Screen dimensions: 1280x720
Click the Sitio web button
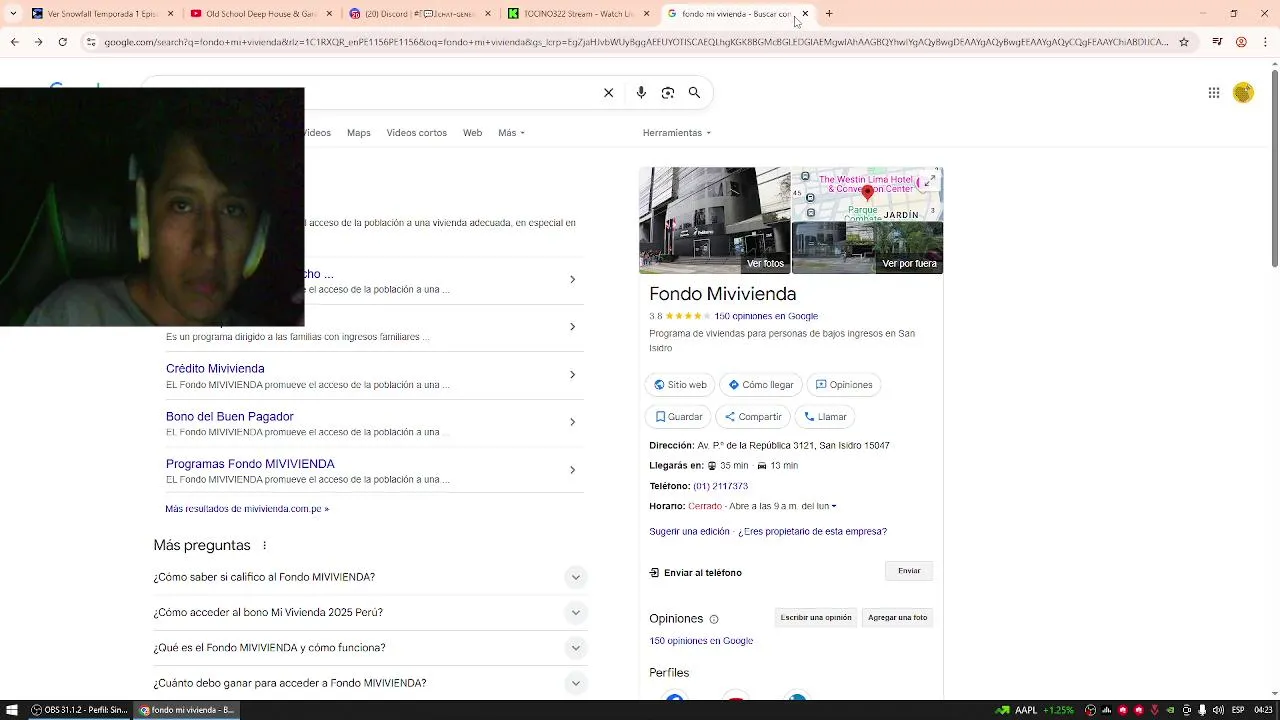pyautogui.click(x=680, y=385)
